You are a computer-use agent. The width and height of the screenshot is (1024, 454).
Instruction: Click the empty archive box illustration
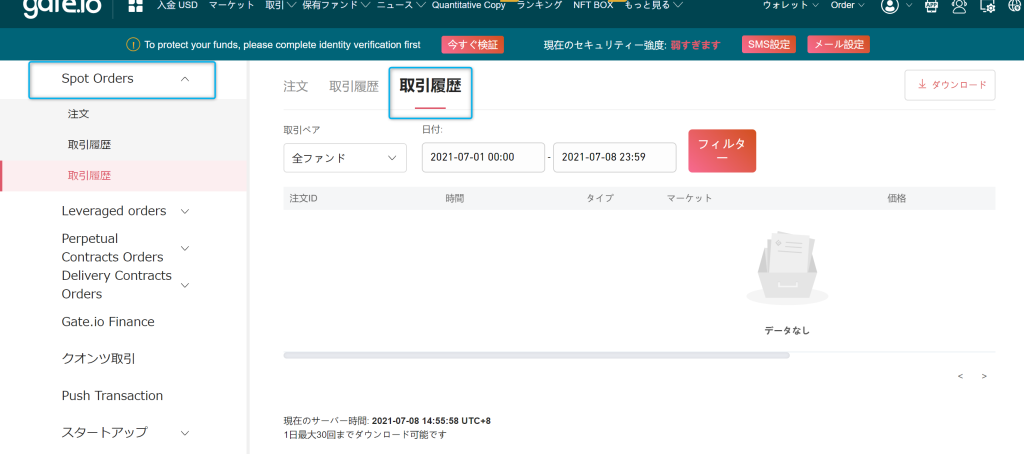787,267
